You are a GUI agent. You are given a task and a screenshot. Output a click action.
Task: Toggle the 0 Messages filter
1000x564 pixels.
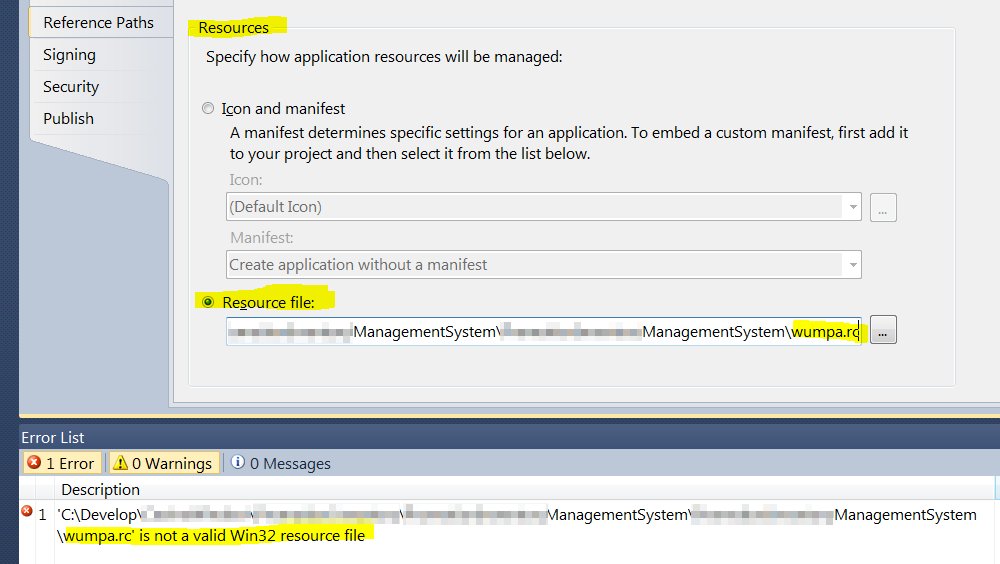pyautogui.click(x=281, y=463)
